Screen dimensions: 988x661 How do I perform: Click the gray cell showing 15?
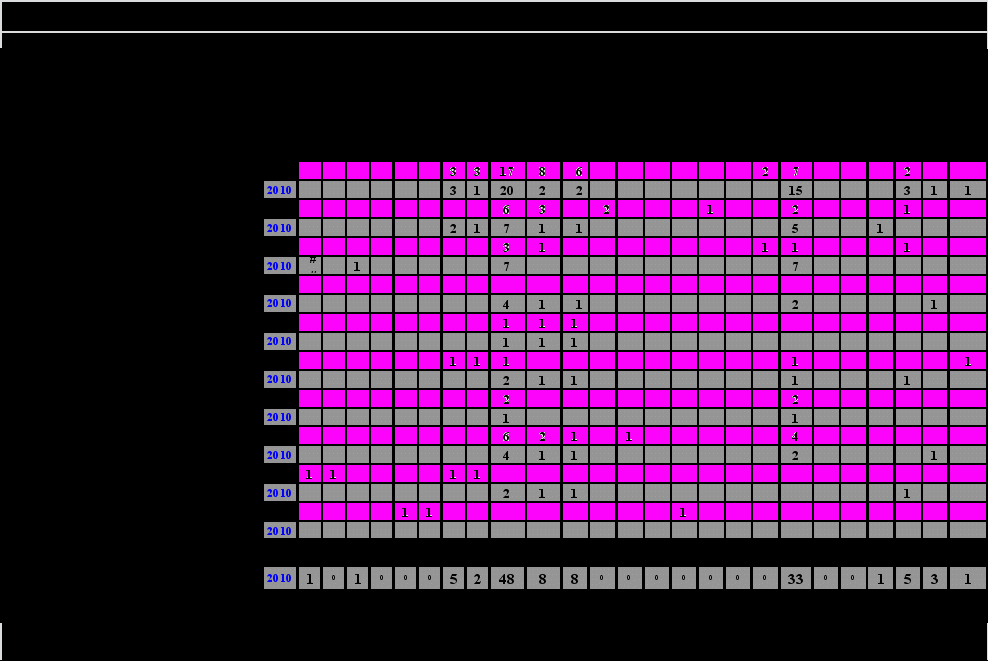[795, 190]
